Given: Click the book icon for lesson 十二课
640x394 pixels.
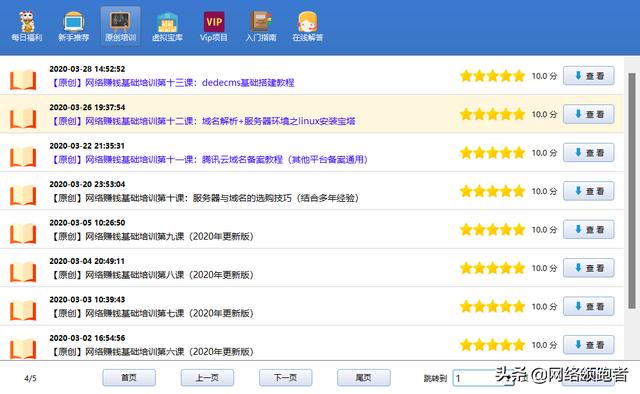Looking at the screenshot, I should 23,118.
